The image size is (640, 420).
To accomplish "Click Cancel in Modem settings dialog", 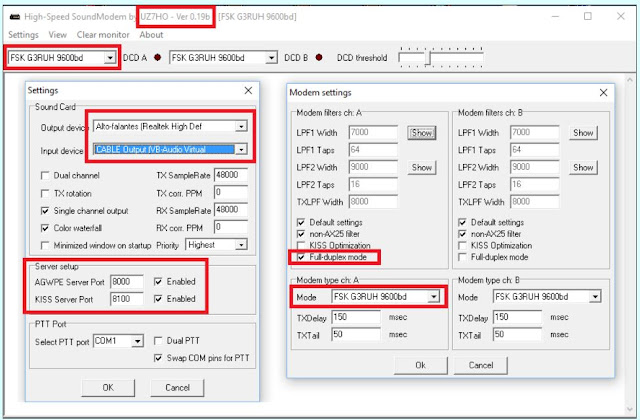I will 481,365.
